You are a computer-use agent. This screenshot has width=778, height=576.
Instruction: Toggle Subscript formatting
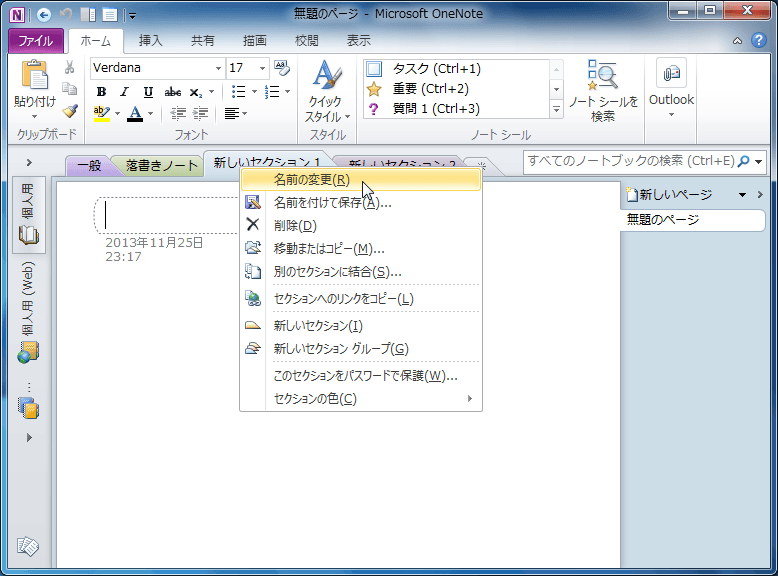[195, 92]
